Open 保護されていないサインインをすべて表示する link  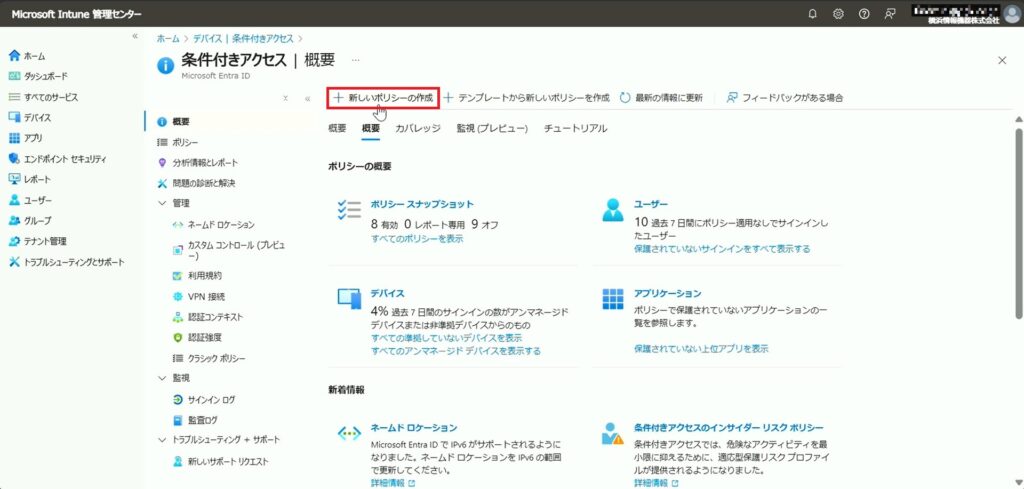[722, 249]
